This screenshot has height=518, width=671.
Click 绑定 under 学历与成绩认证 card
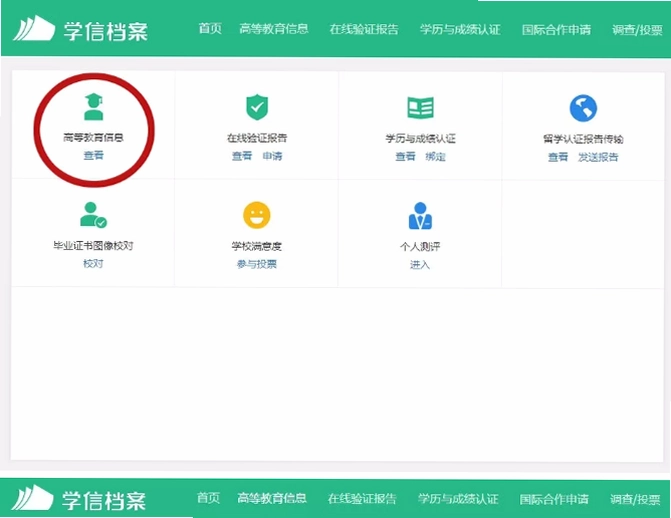pos(436,157)
